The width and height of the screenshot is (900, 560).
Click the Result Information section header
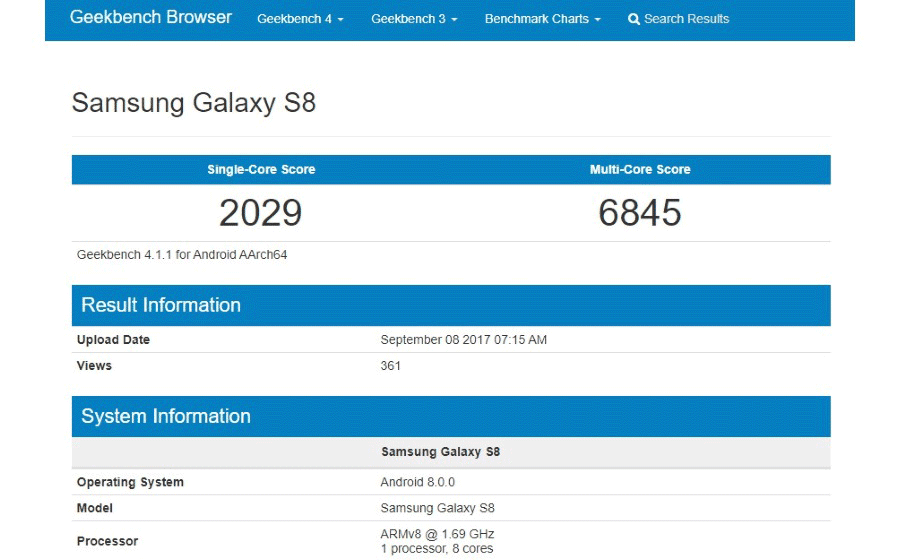(451, 305)
